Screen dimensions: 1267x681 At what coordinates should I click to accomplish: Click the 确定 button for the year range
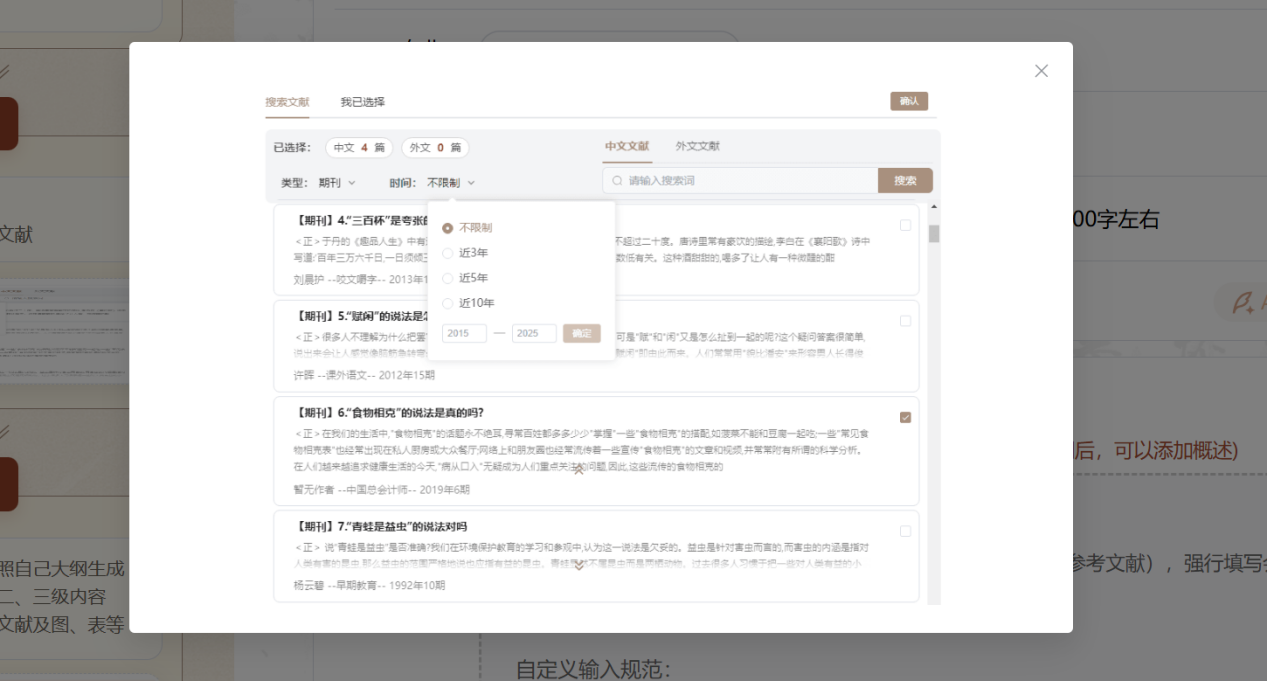[582, 333]
